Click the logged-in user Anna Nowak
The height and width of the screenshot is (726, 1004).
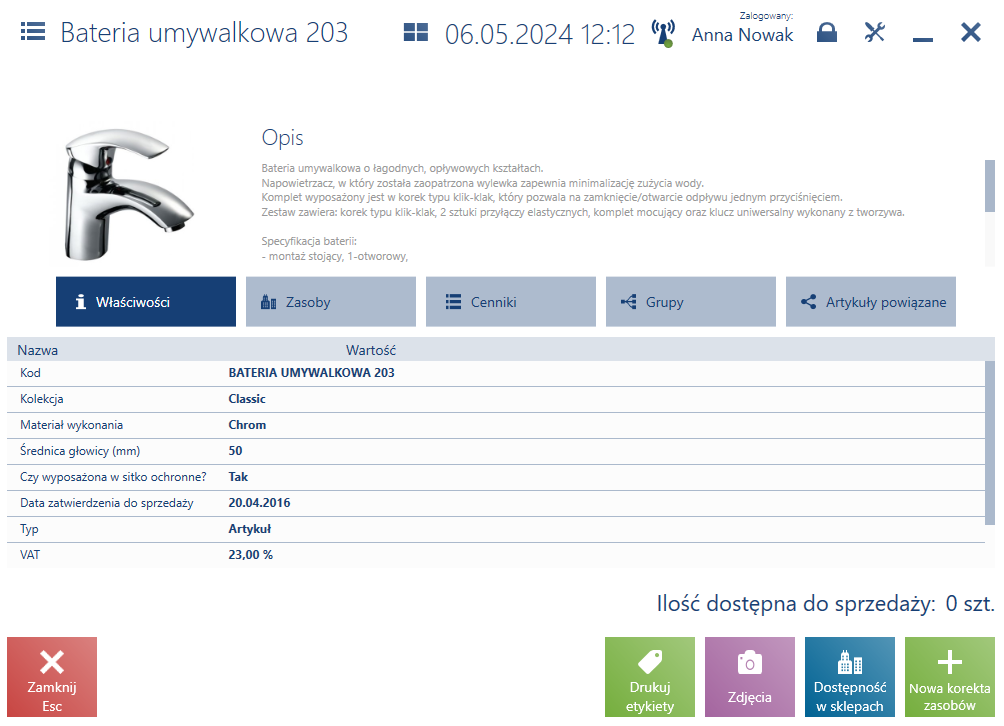[x=742, y=35]
